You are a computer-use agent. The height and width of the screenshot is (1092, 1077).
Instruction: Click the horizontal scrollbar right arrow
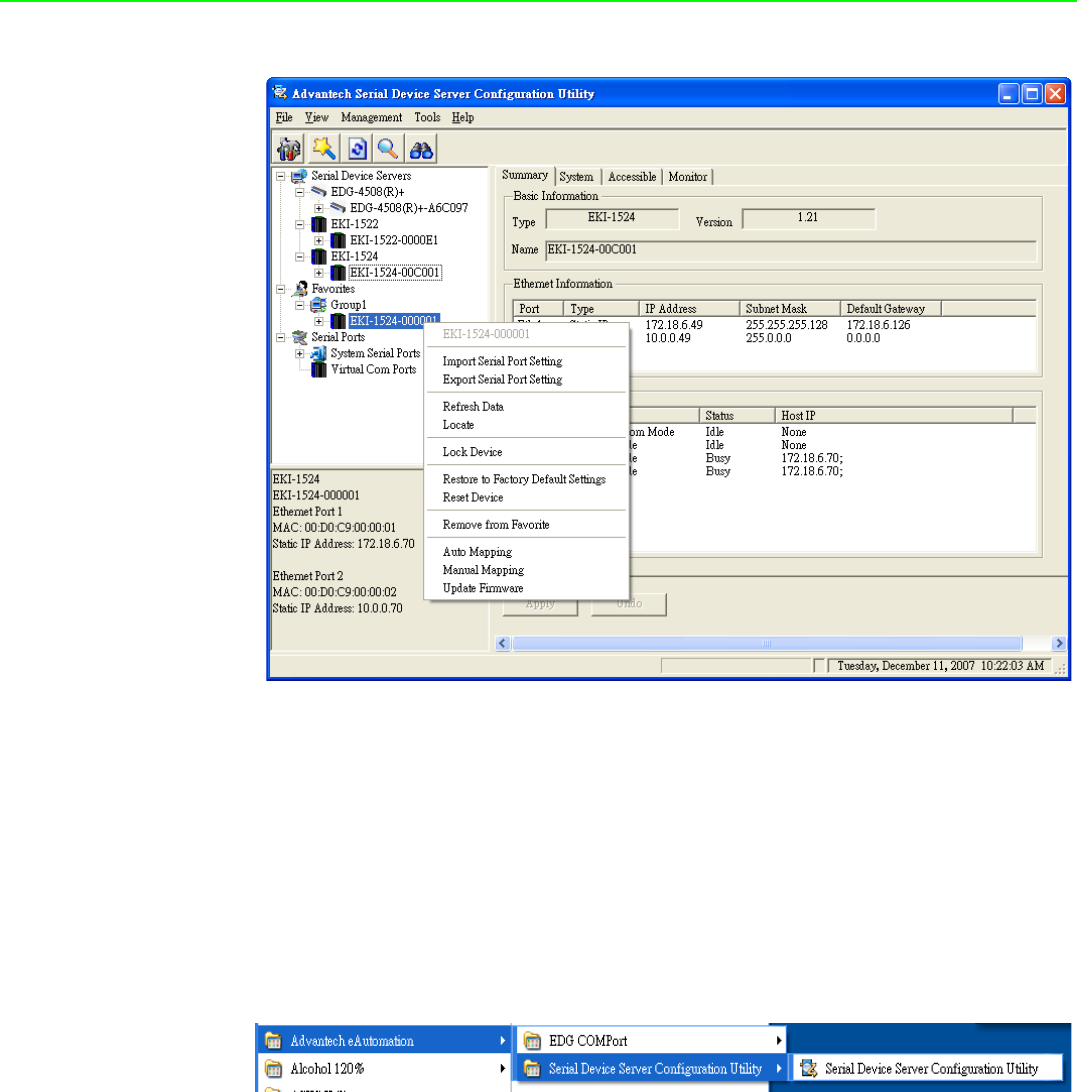point(1059,644)
